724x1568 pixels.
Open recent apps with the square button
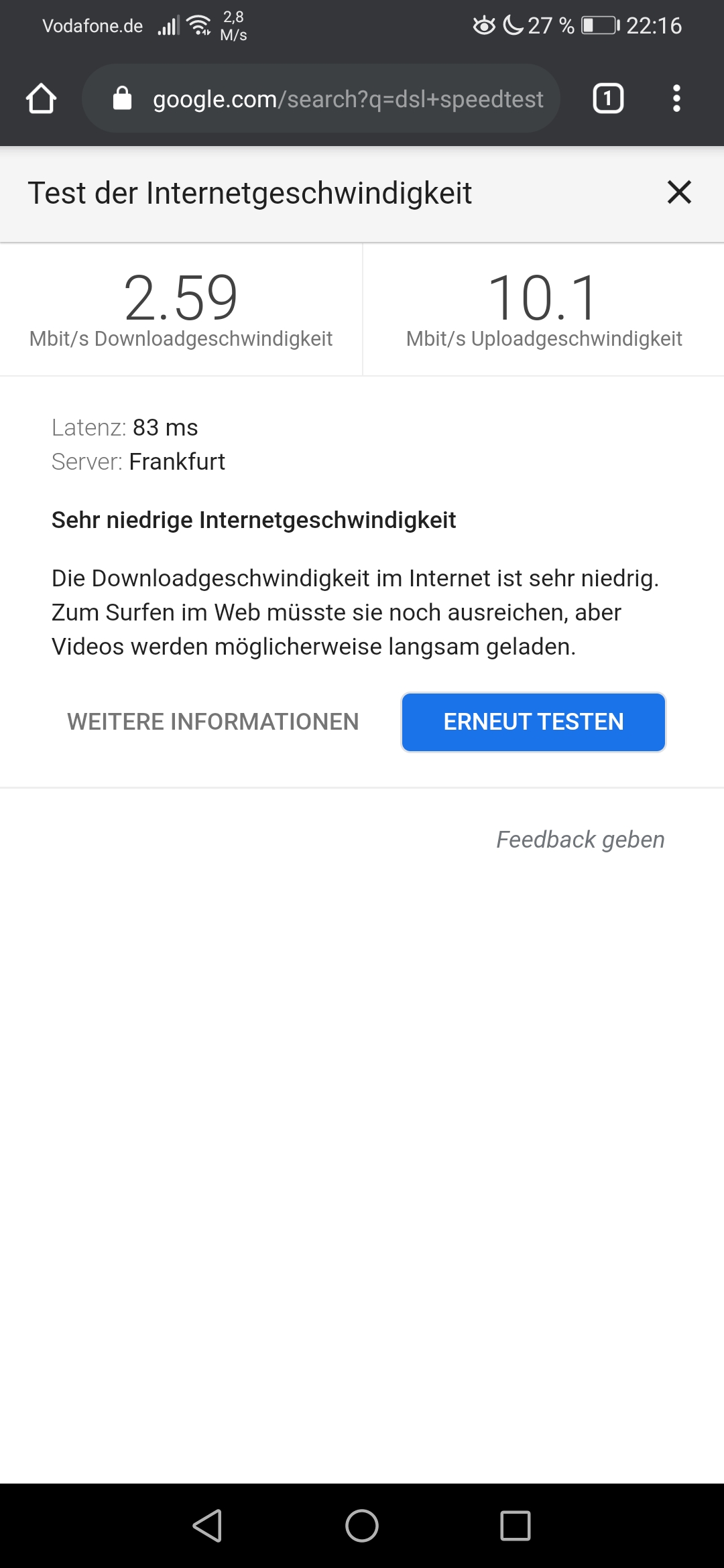tap(516, 1526)
